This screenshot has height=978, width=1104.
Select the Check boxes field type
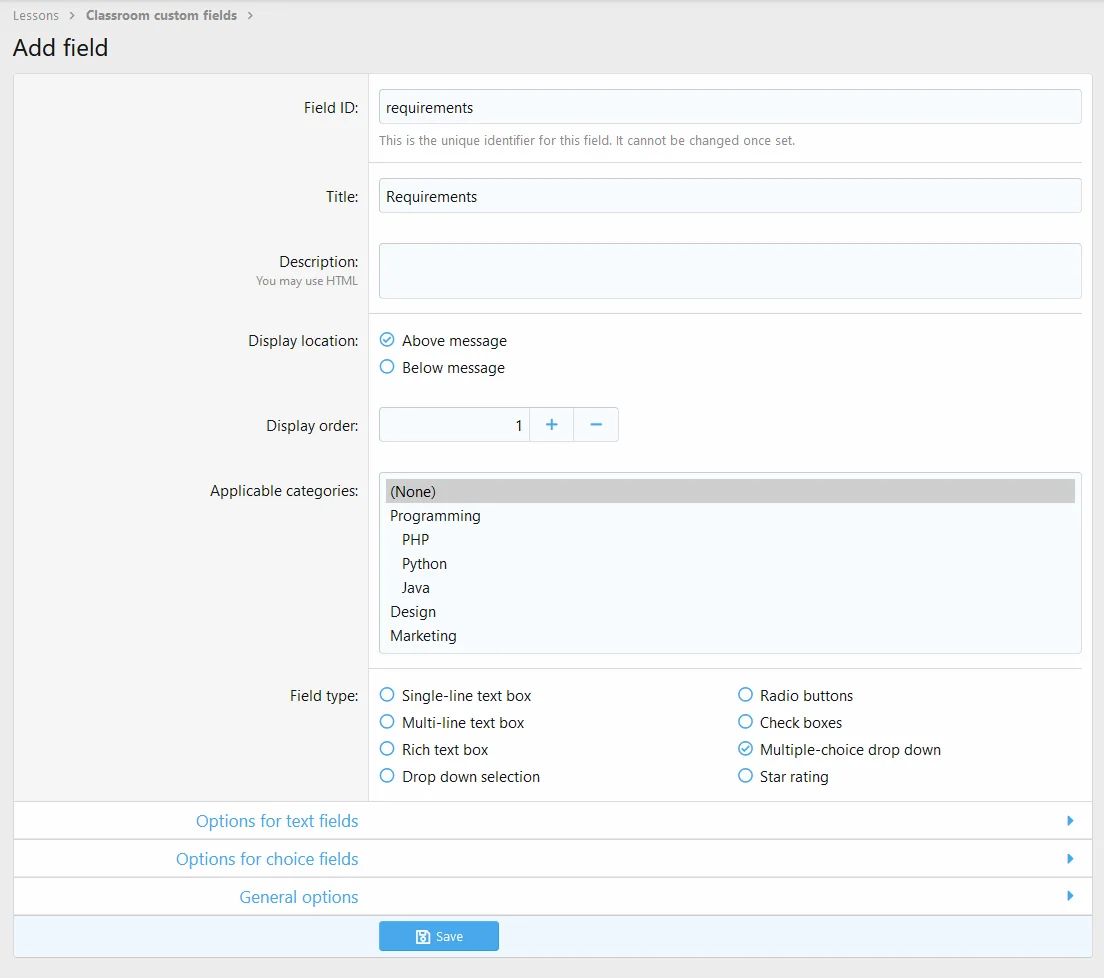(x=745, y=723)
